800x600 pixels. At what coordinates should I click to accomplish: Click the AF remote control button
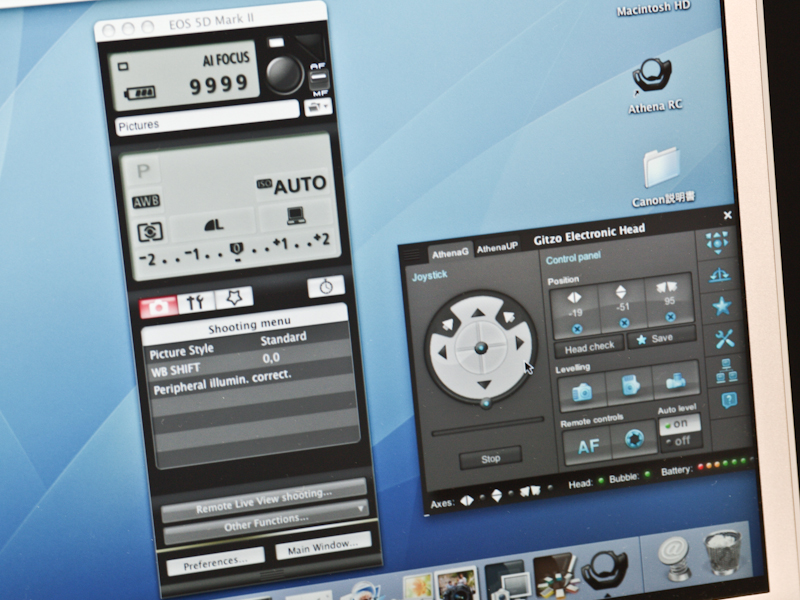click(588, 446)
